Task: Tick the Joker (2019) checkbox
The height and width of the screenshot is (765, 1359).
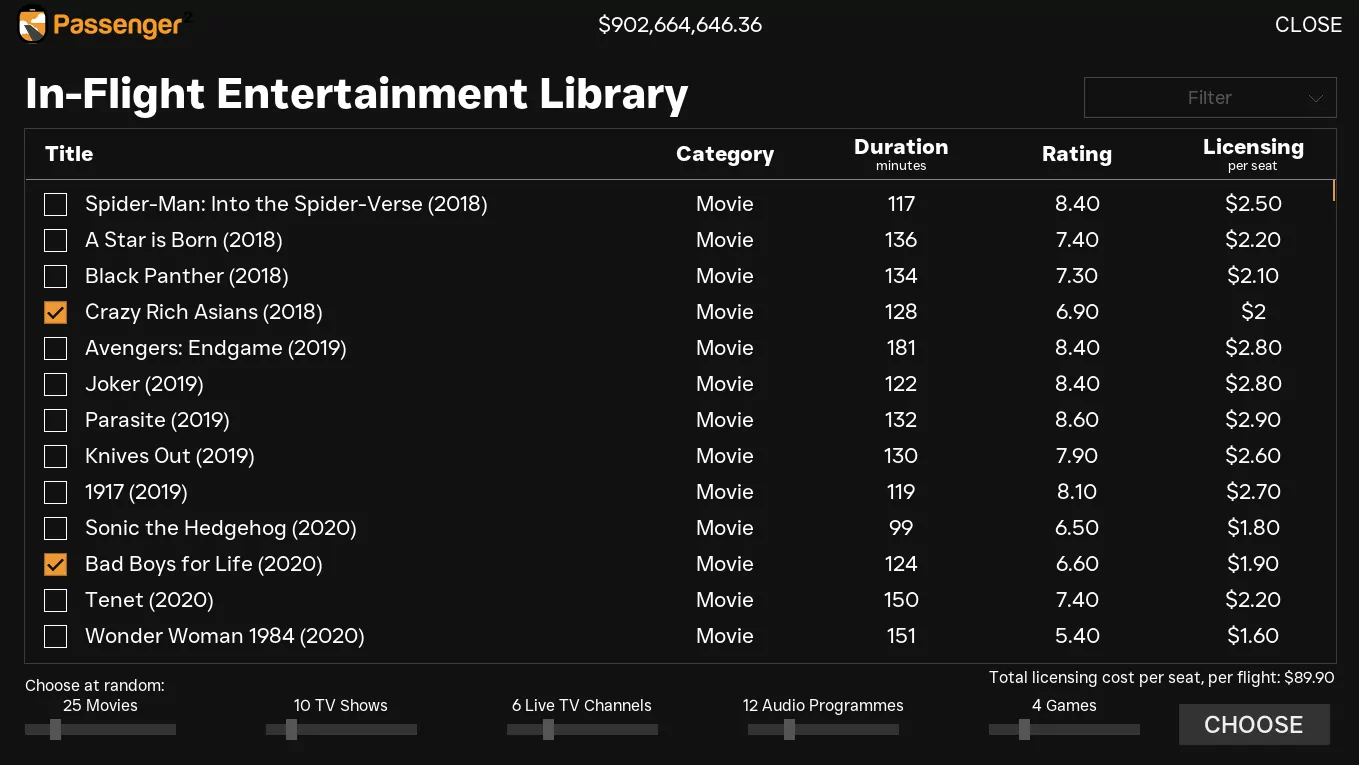Action: pyautogui.click(x=56, y=384)
